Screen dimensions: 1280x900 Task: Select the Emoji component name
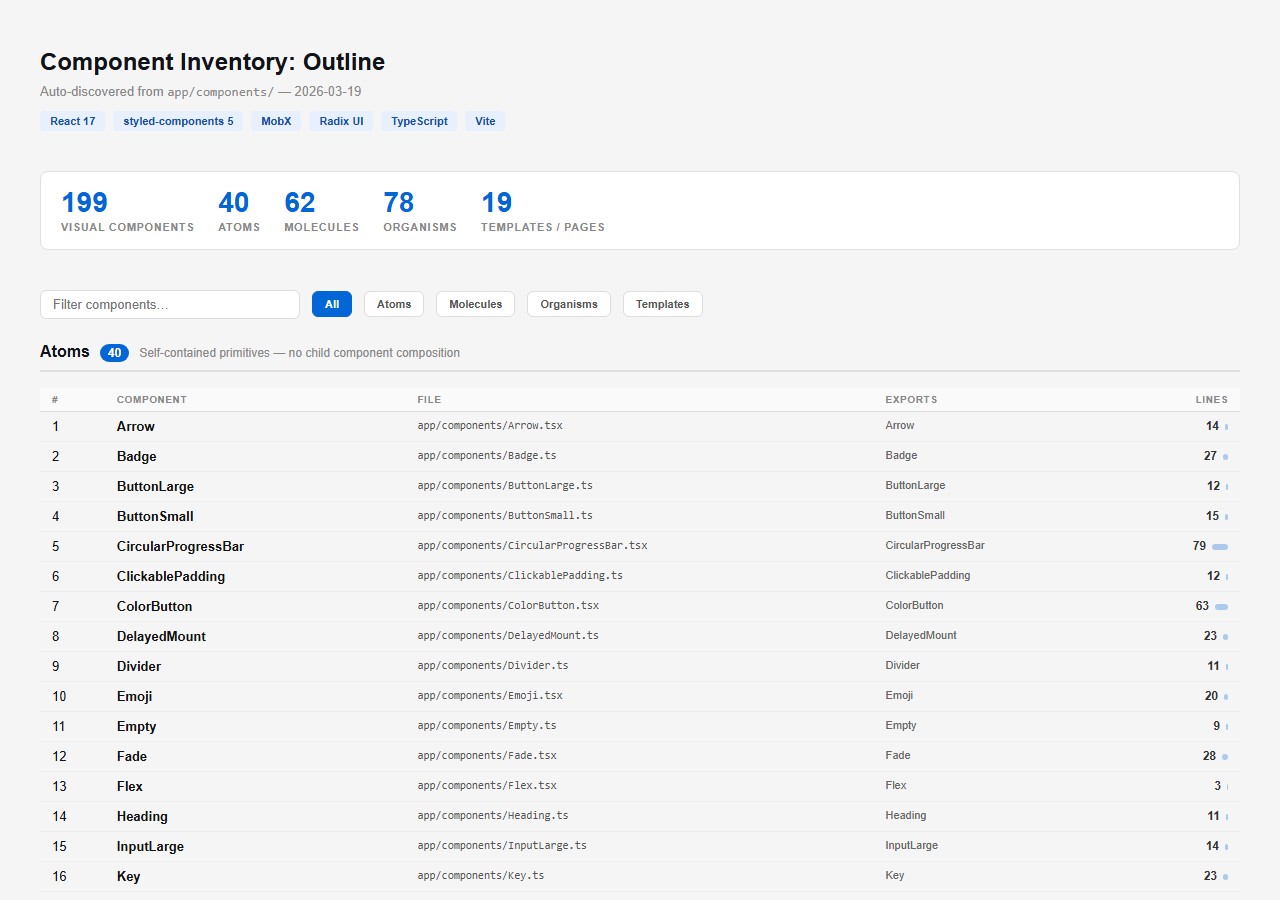[135, 696]
